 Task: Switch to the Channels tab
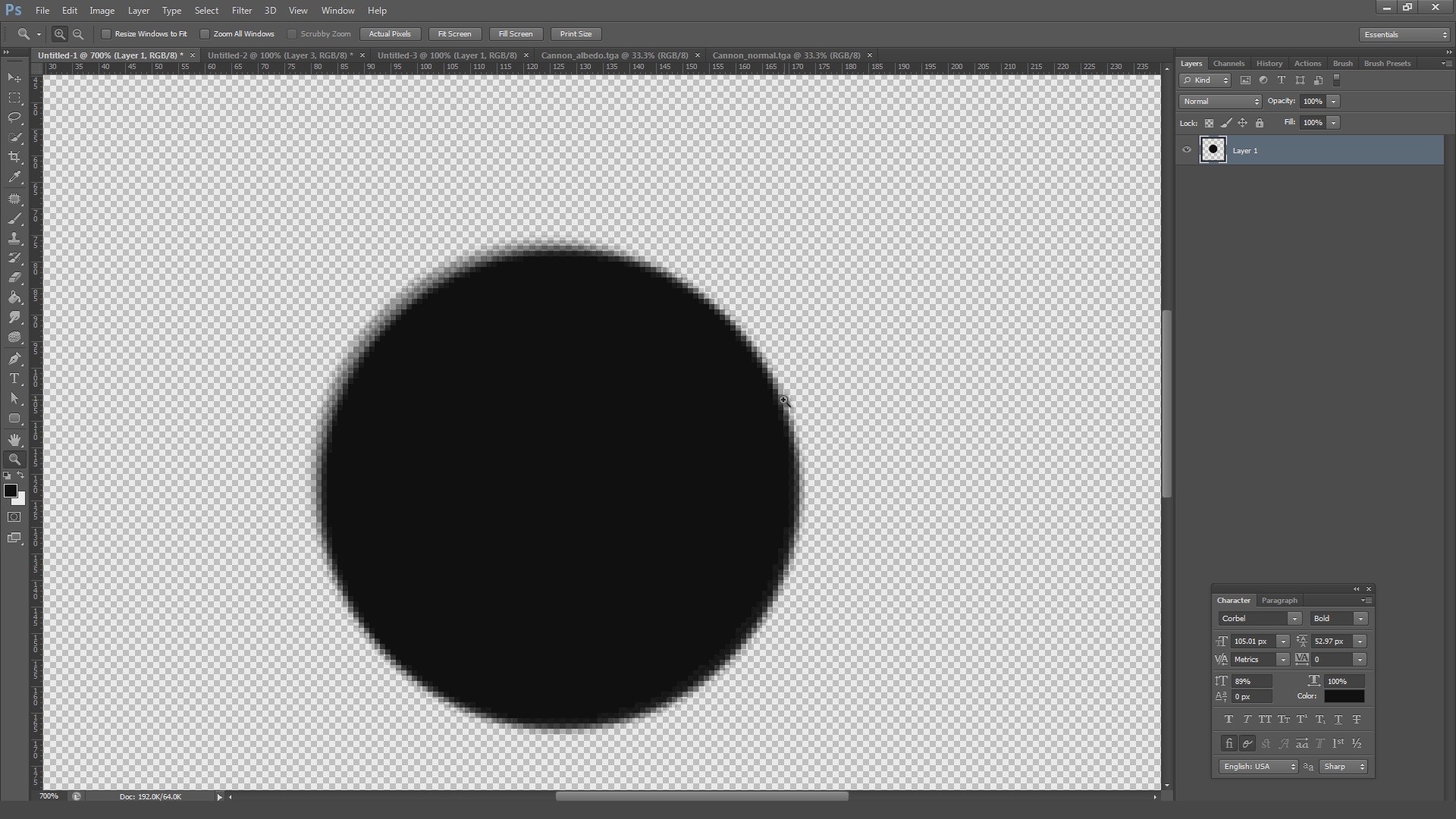1228,64
